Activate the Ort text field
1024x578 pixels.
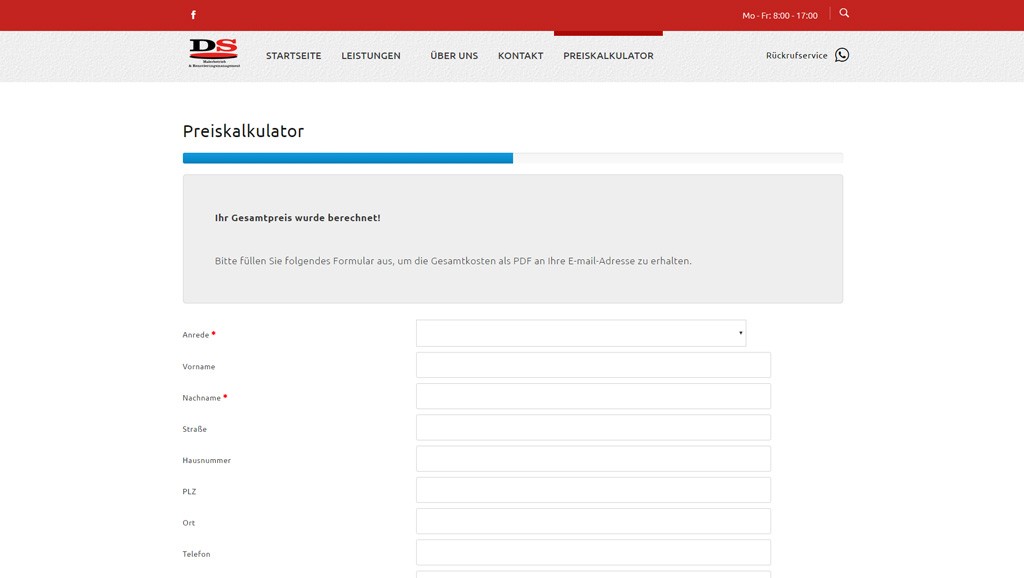pos(593,521)
